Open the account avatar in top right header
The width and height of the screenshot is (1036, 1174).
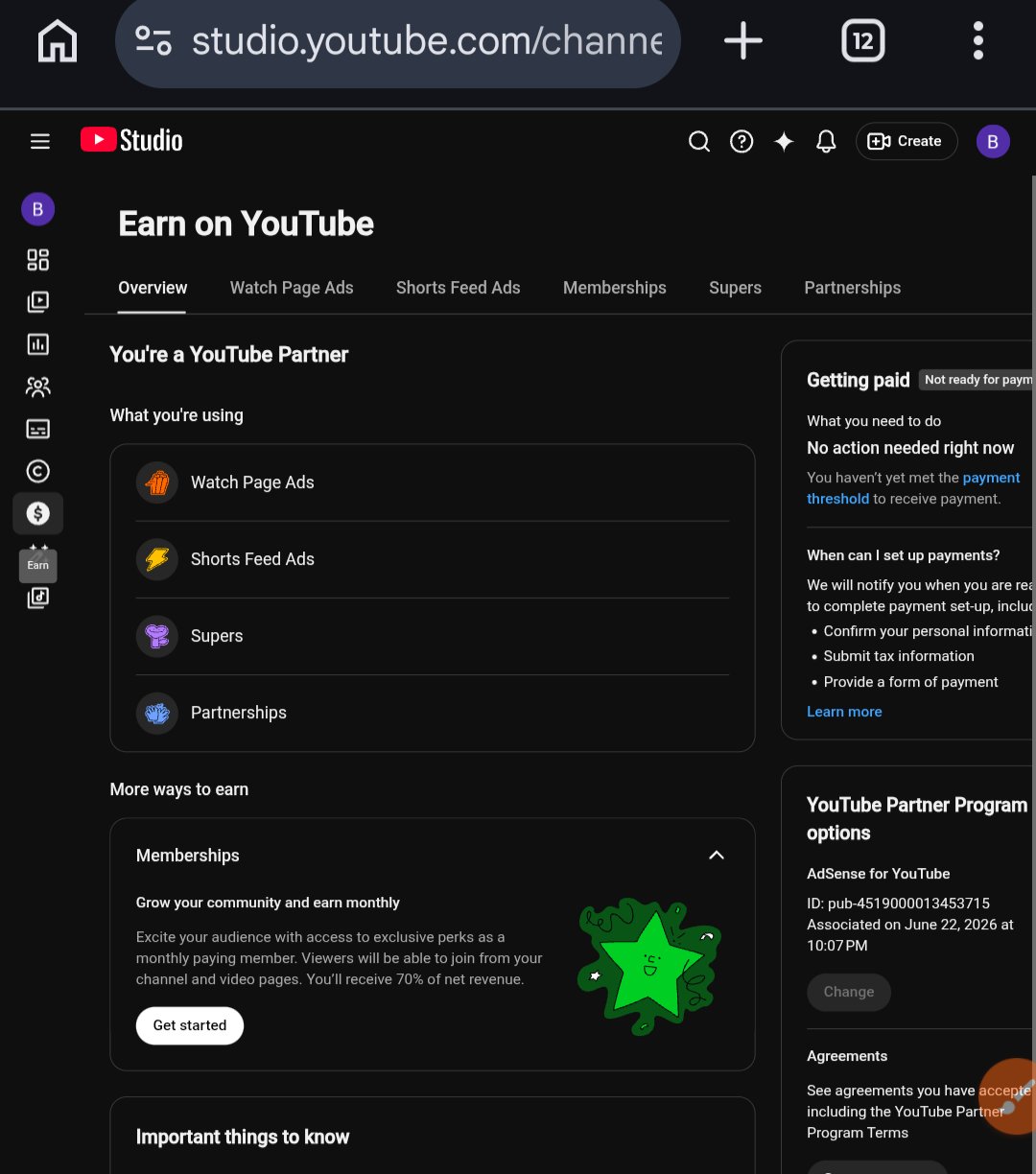pyautogui.click(x=993, y=142)
